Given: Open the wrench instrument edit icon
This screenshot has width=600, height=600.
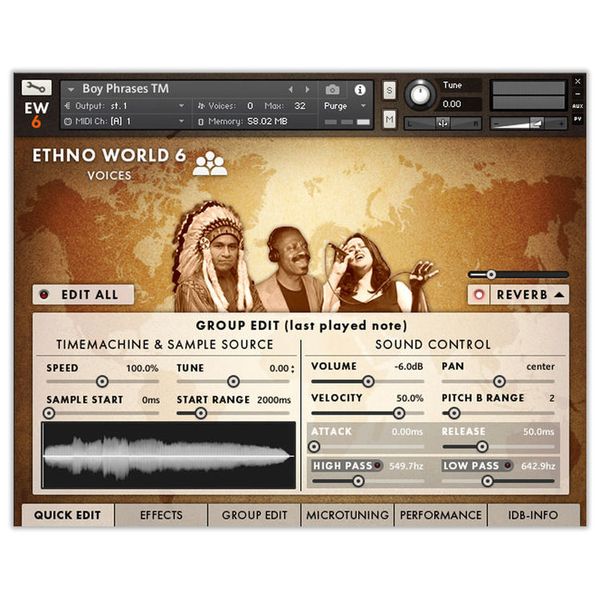Looking at the screenshot, I should (36, 88).
